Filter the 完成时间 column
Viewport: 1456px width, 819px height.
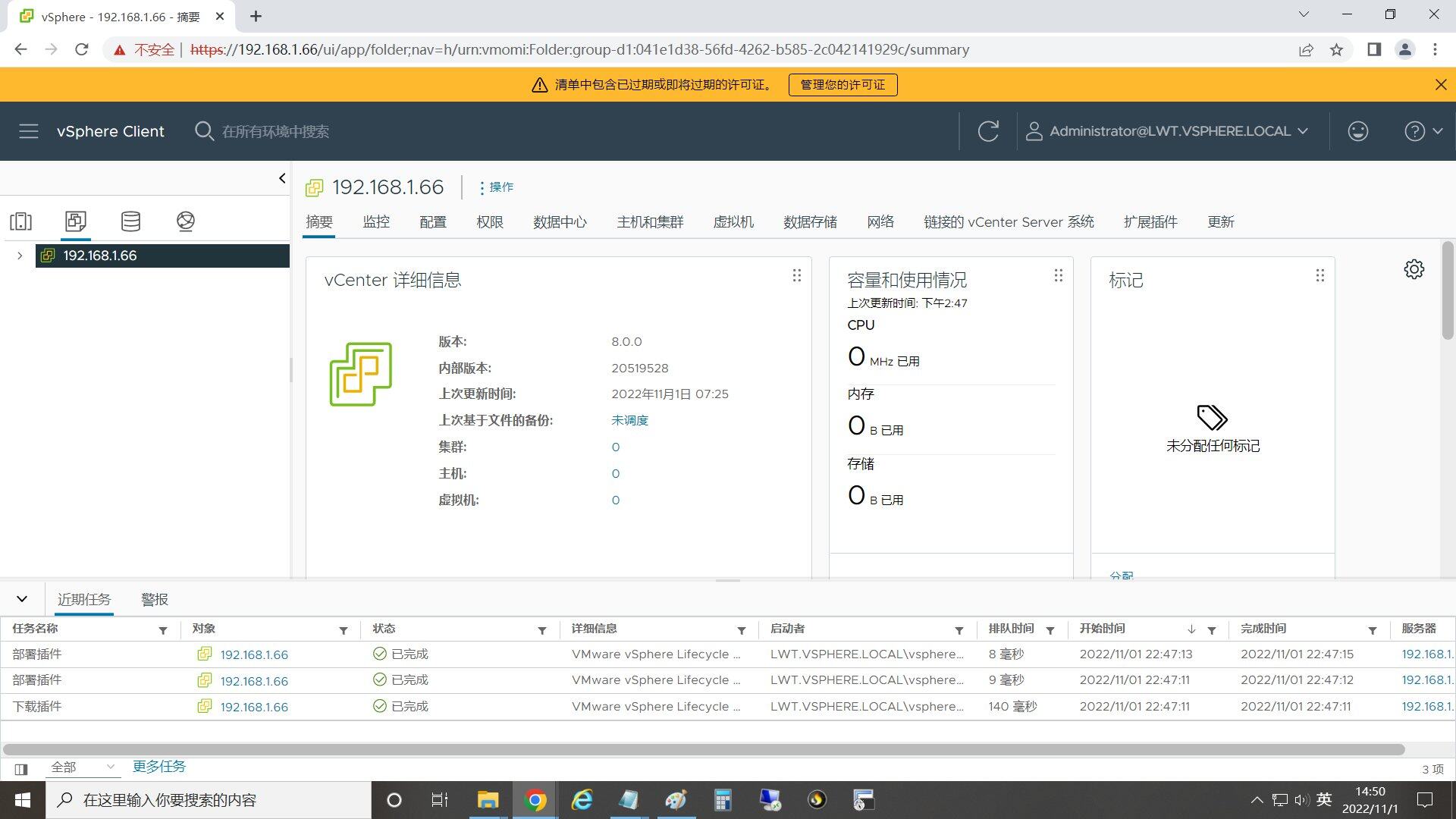(1373, 631)
